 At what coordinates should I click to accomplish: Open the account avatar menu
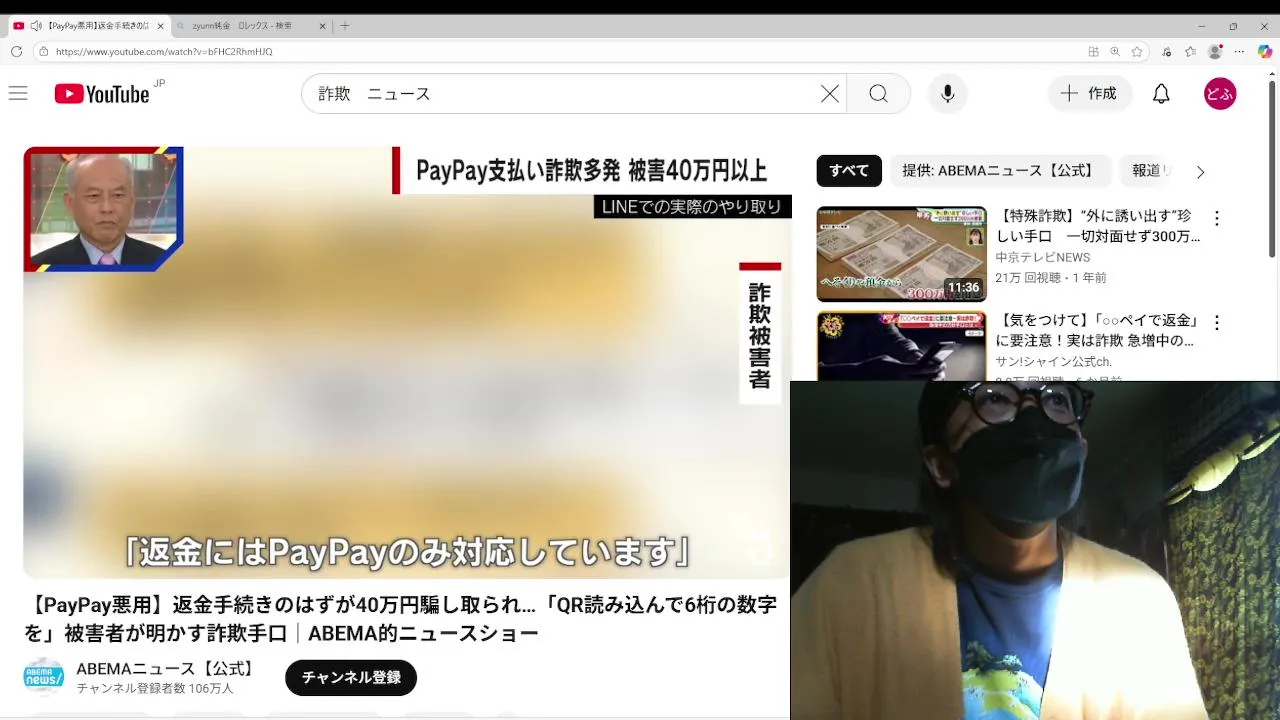pos(1220,94)
